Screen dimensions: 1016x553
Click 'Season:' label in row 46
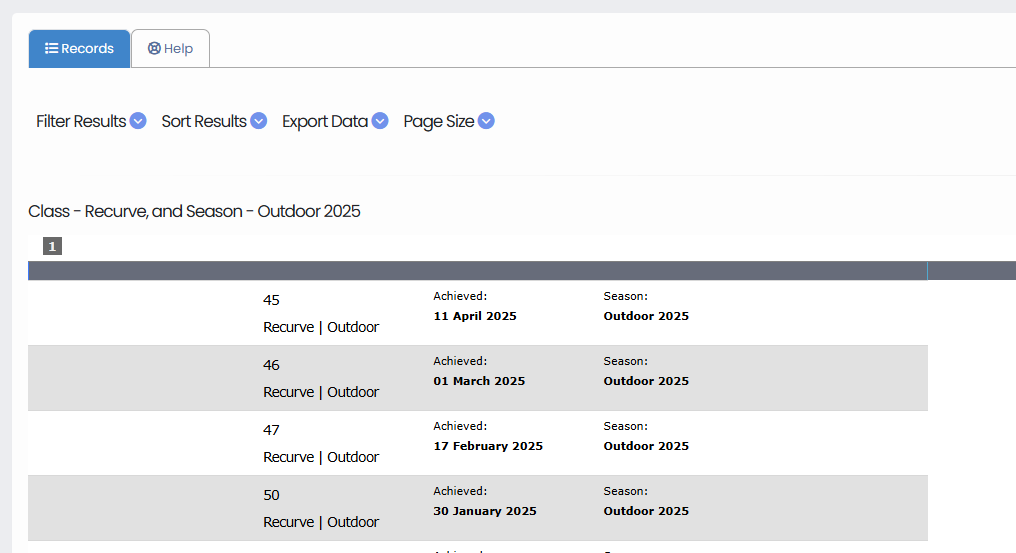[x=625, y=361]
